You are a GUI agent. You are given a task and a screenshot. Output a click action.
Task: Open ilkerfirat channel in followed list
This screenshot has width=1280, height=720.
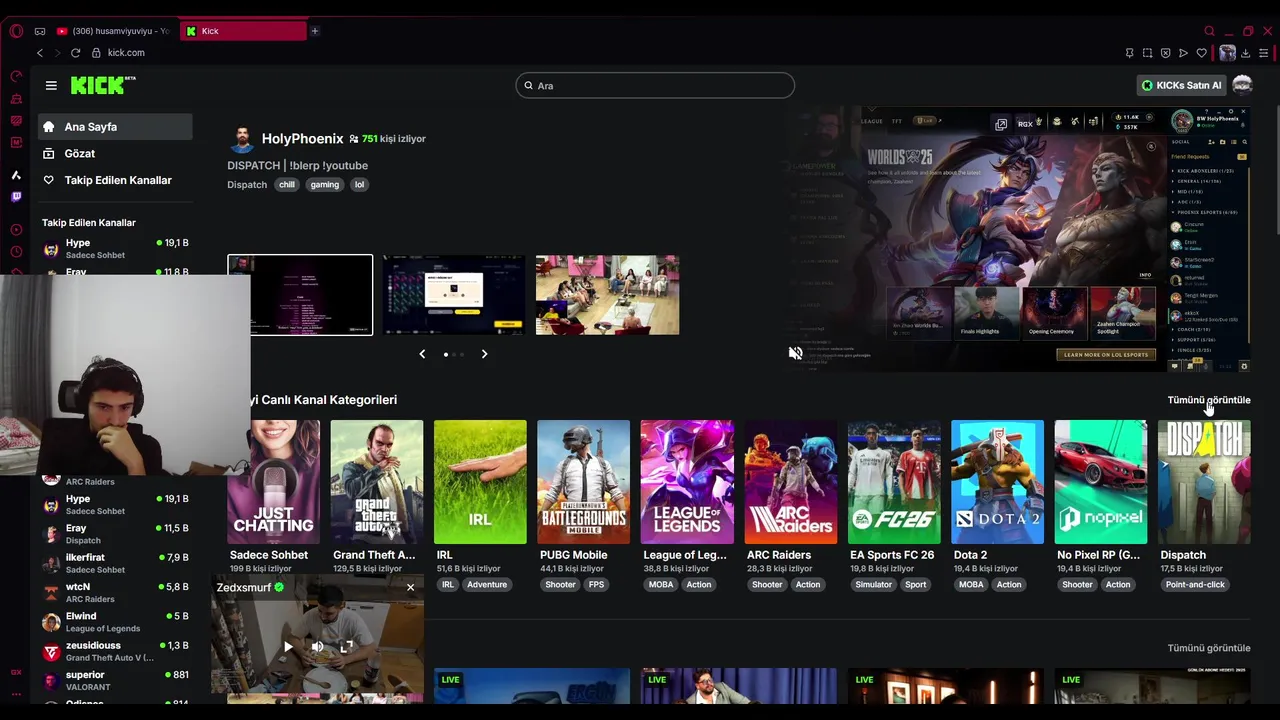coord(115,563)
